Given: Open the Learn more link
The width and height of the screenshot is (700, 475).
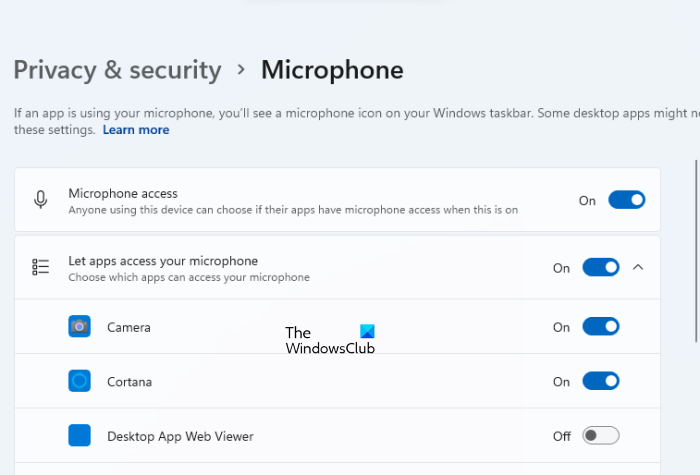Looking at the screenshot, I should 136,130.
